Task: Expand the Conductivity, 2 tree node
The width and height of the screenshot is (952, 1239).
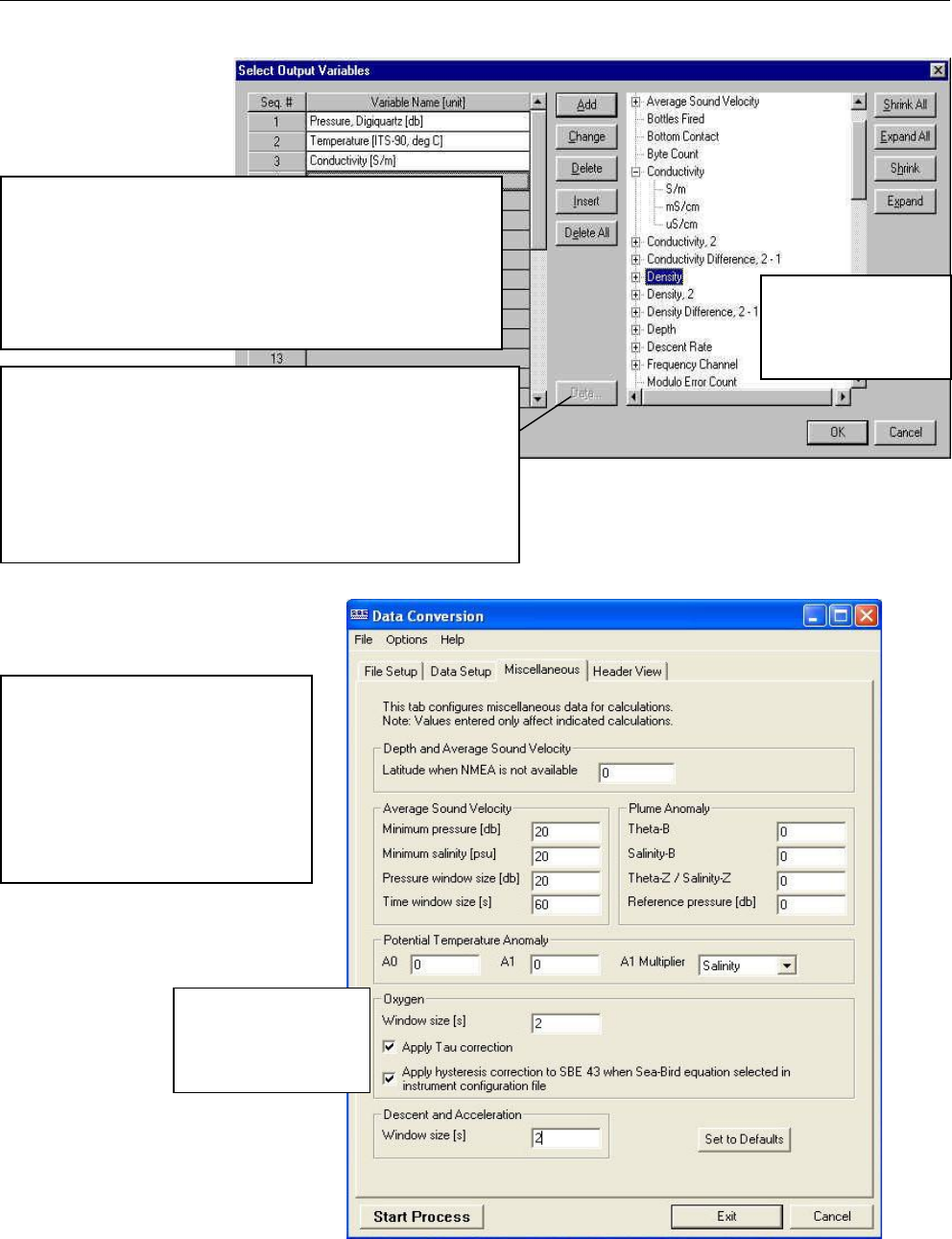Action: 635,242
